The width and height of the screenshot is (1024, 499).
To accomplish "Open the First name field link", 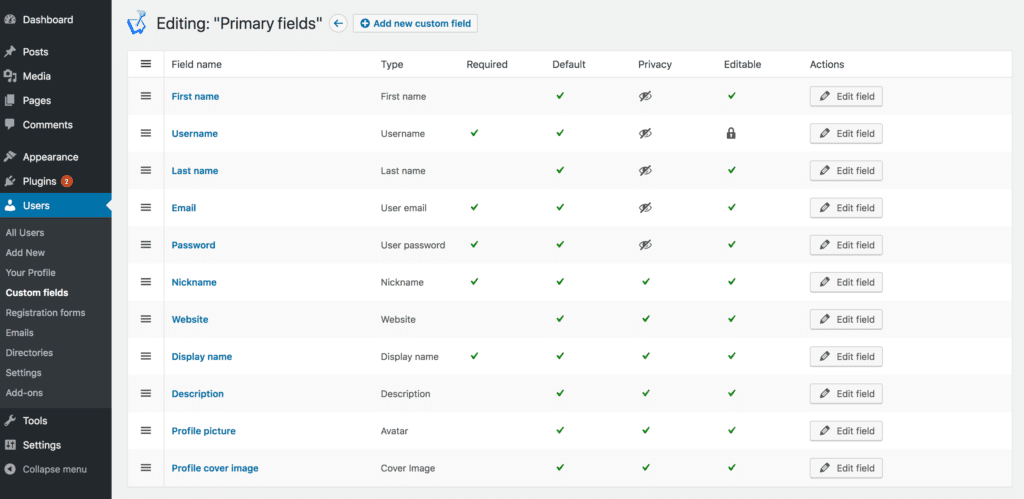I will [195, 96].
